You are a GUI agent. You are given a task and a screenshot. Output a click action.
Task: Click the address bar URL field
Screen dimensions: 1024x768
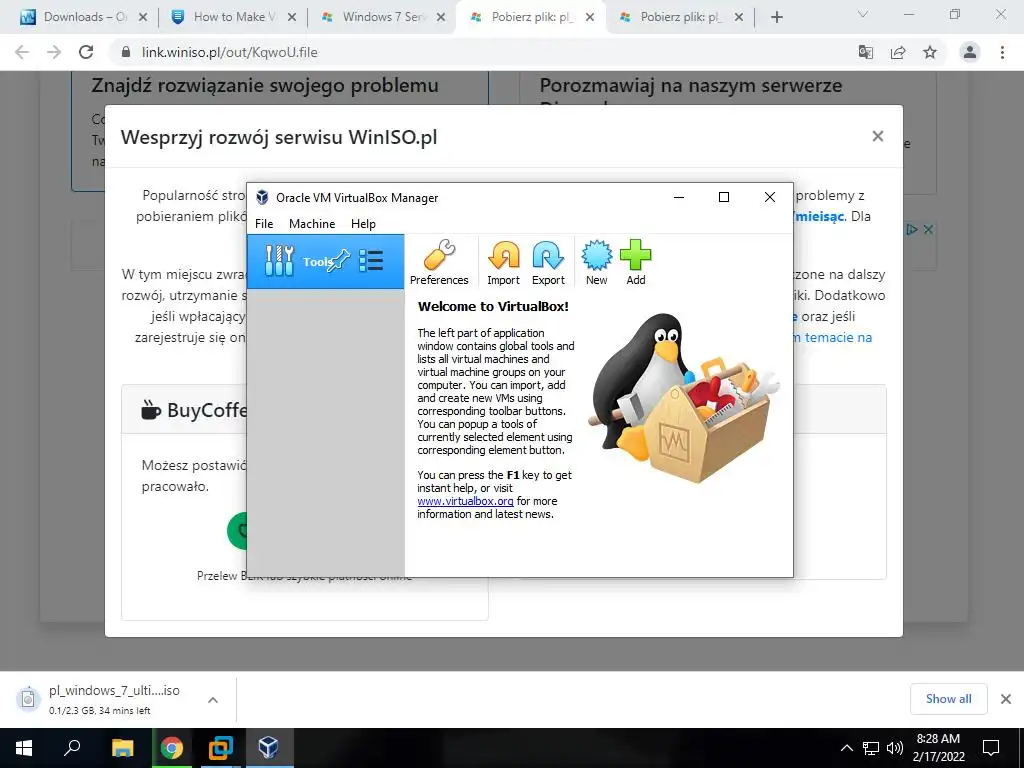pyautogui.click(x=482, y=52)
